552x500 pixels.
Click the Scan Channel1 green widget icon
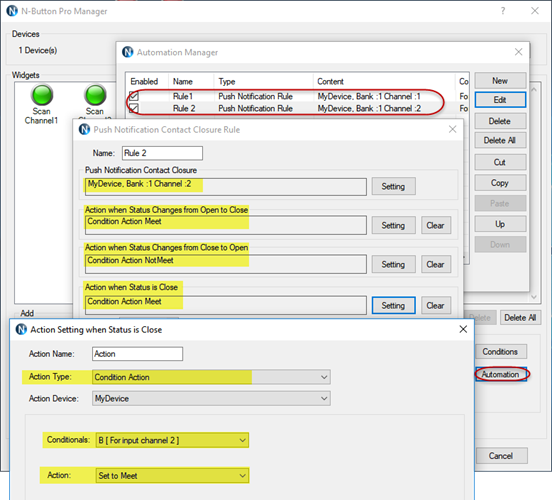42,95
